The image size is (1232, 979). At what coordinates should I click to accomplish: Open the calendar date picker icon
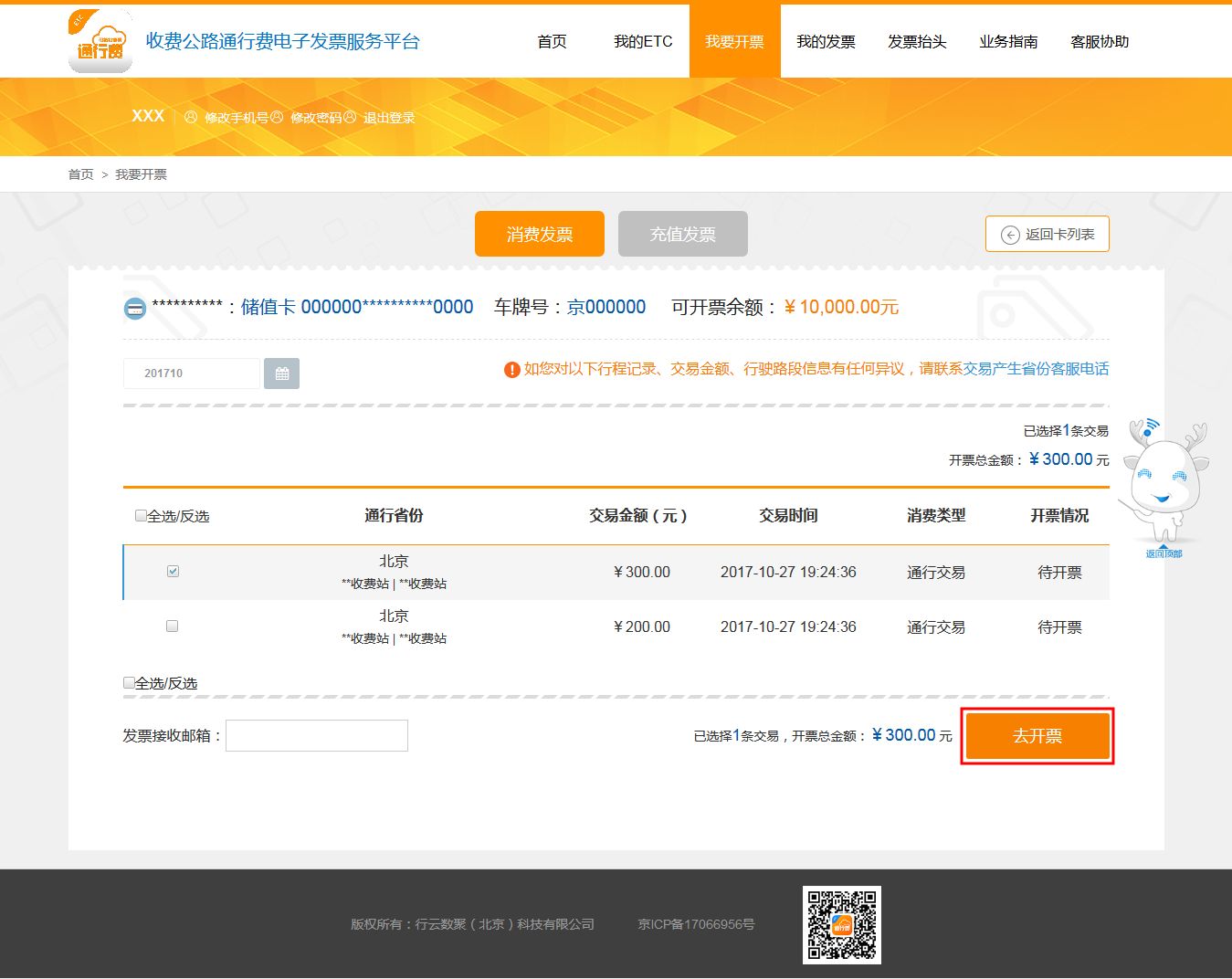tap(281, 374)
